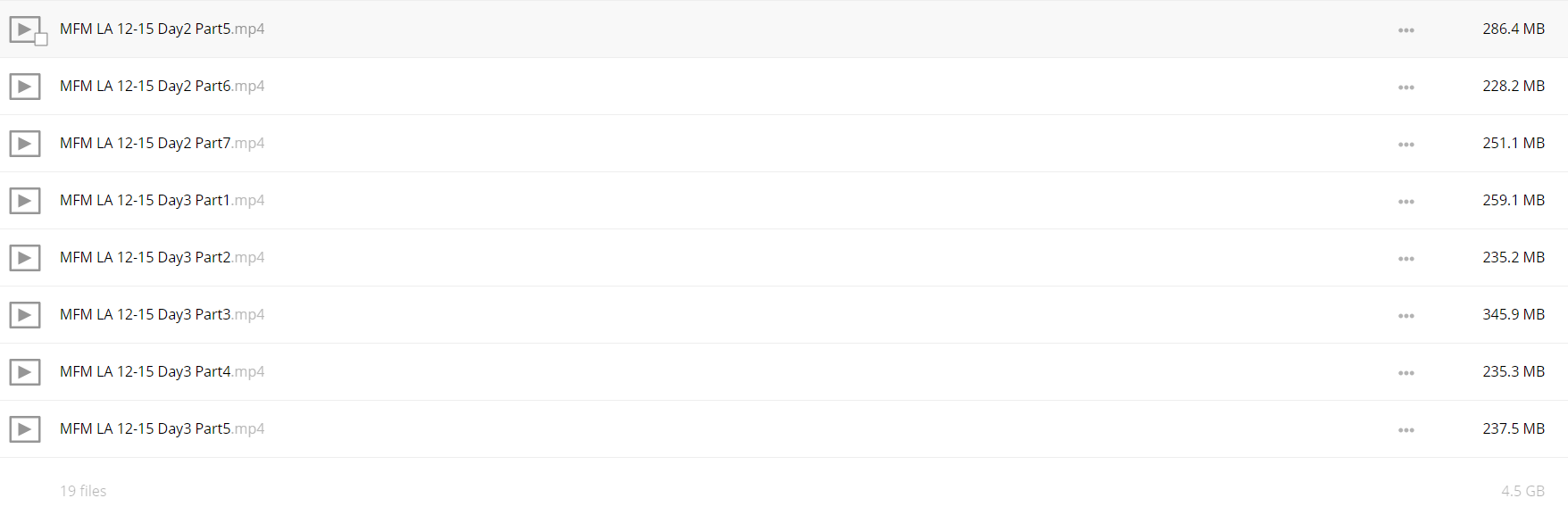This screenshot has height=515, width=1568.
Task: Click video icon for Day3 Part5.mp4
Action: tap(25, 429)
